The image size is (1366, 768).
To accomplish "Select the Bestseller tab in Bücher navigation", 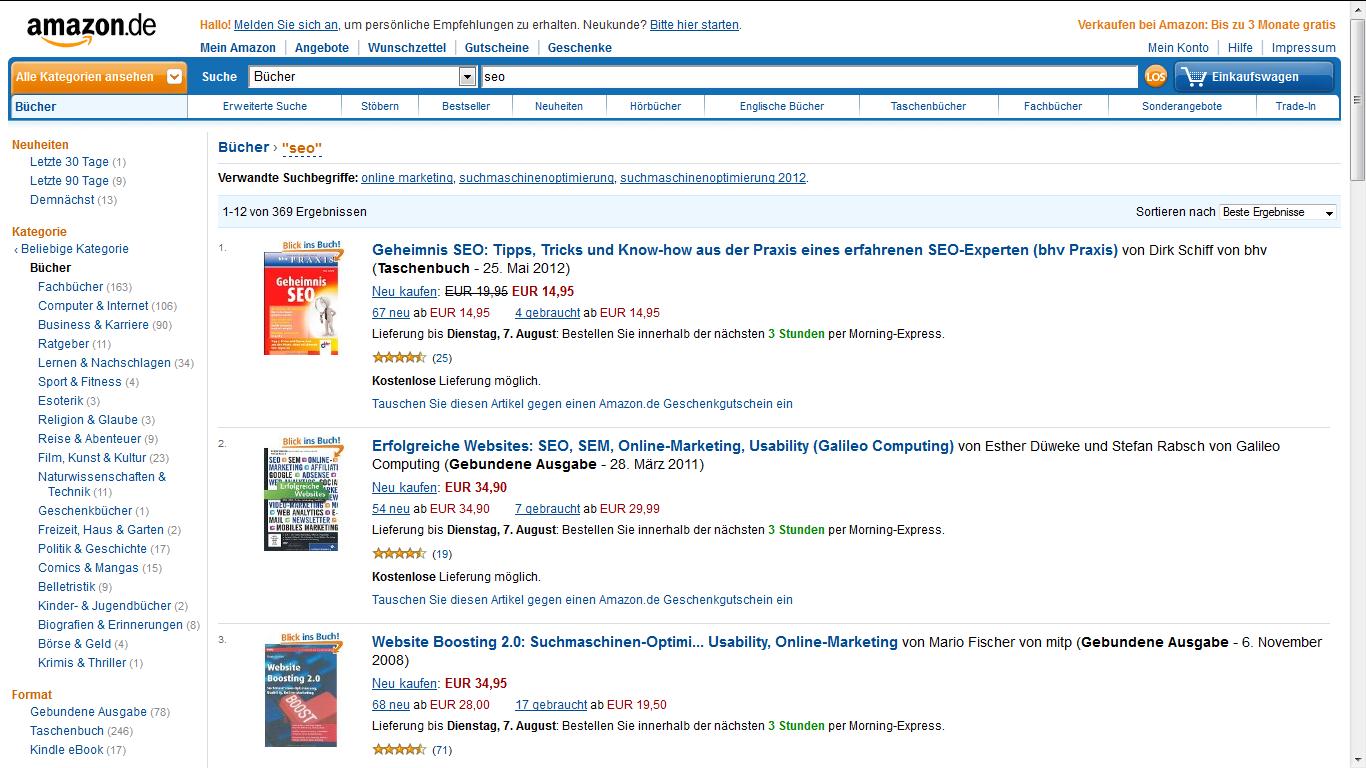I will [x=466, y=106].
